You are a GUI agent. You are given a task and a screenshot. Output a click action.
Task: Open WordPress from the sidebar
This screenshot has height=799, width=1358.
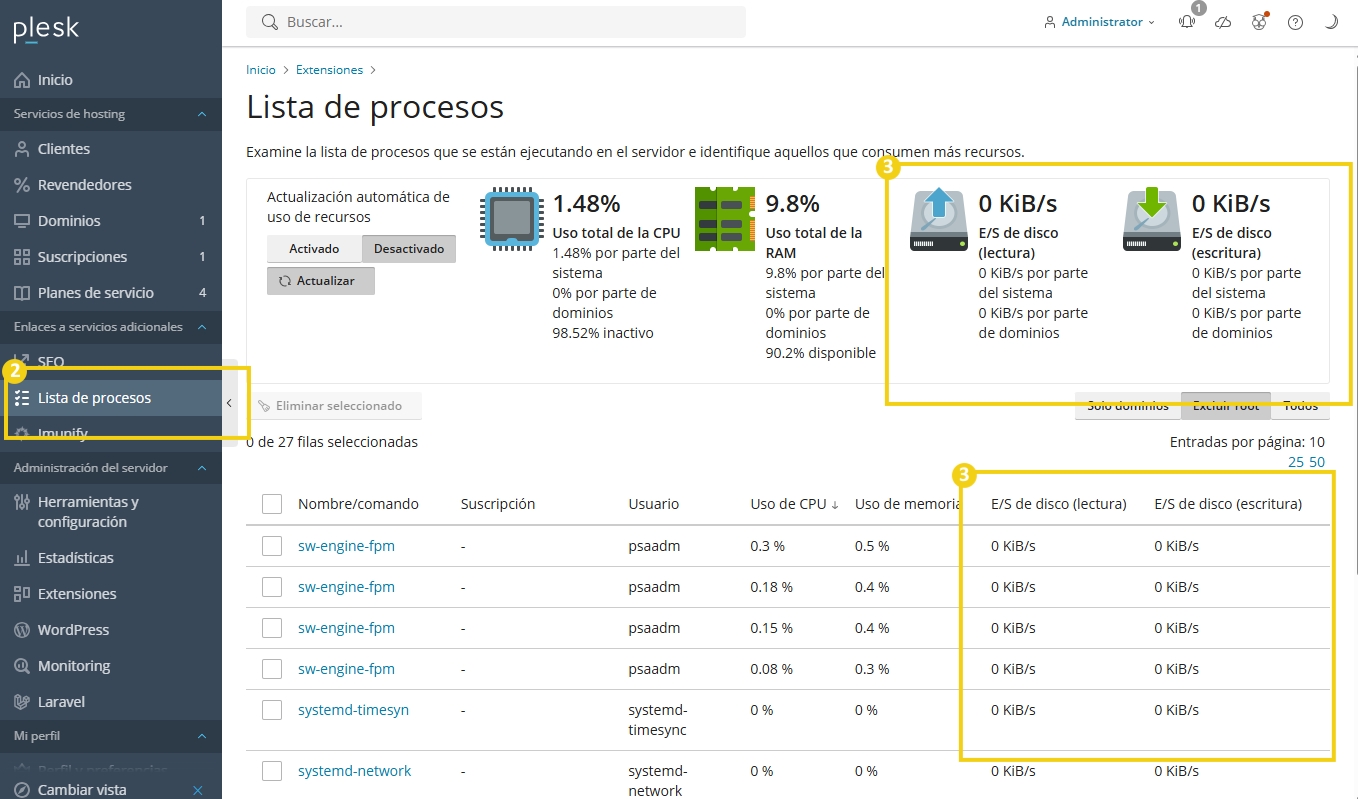pyautogui.click(x=73, y=630)
